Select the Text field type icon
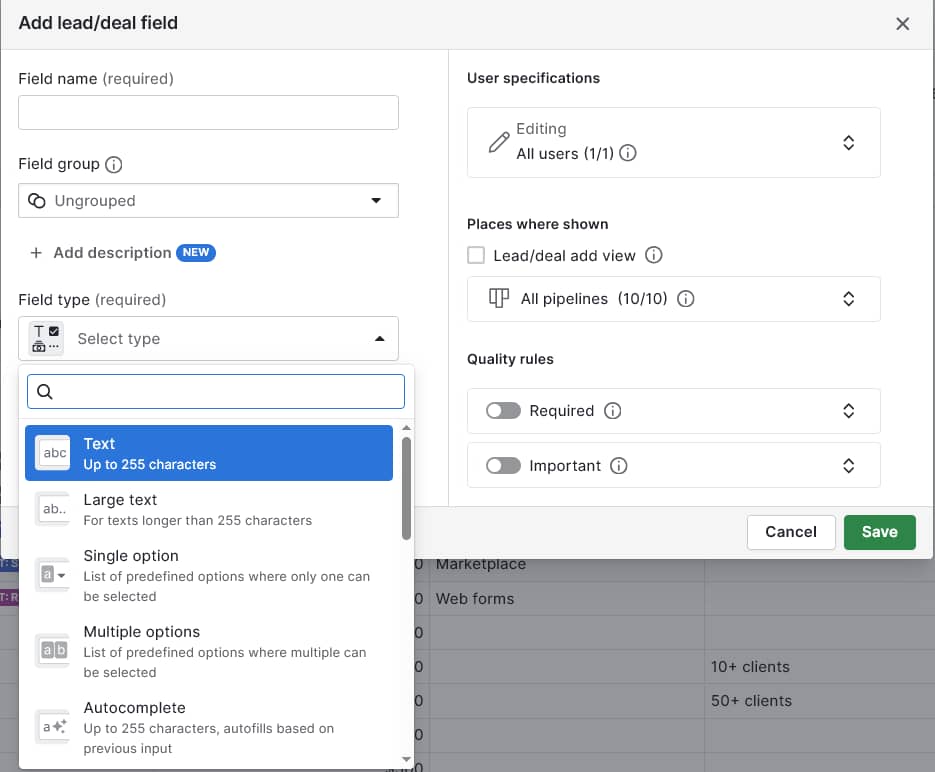 click(x=53, y=452)
